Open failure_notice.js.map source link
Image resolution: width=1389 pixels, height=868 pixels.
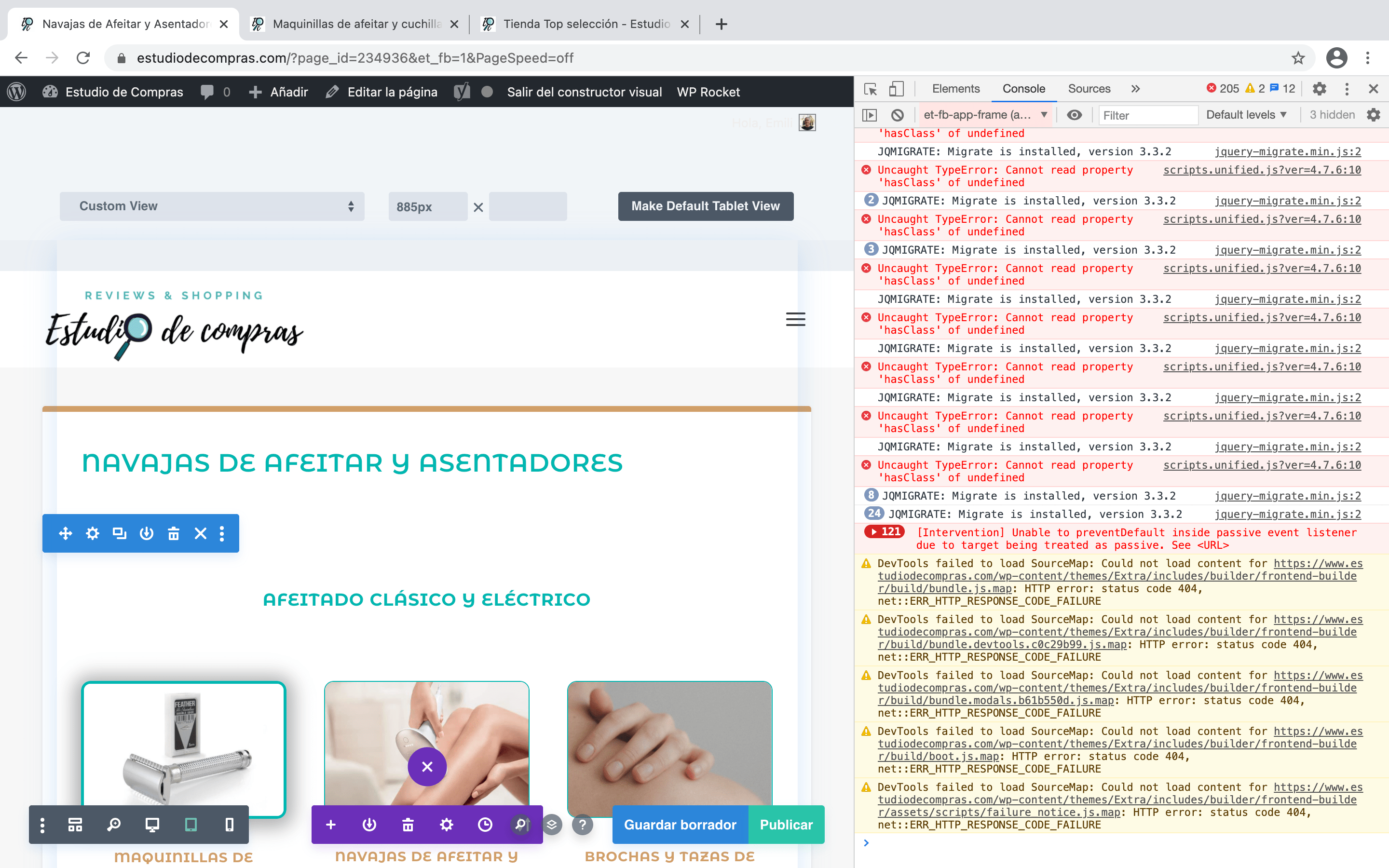(1117, 800)
